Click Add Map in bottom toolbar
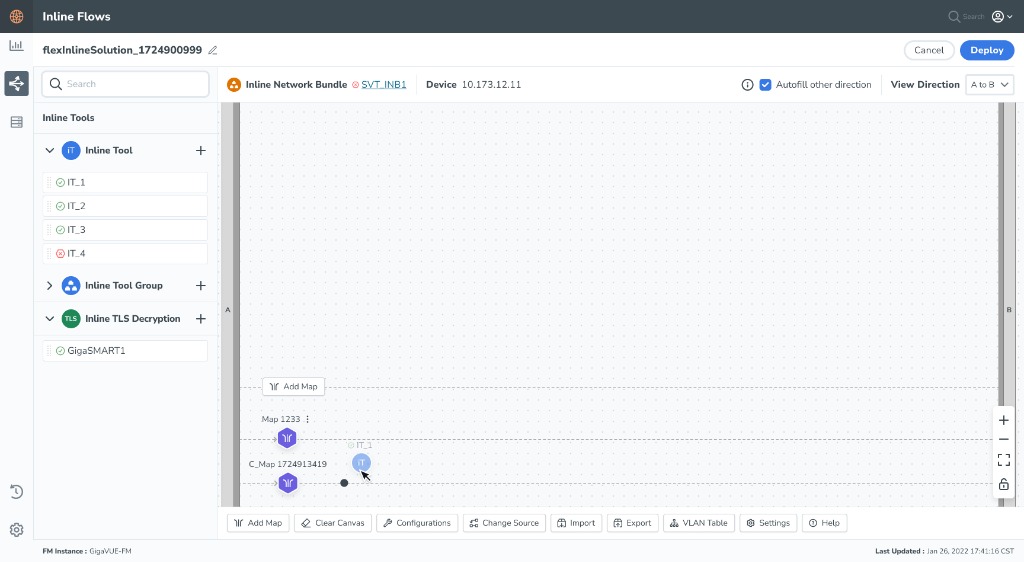 (x=258, y=523)
